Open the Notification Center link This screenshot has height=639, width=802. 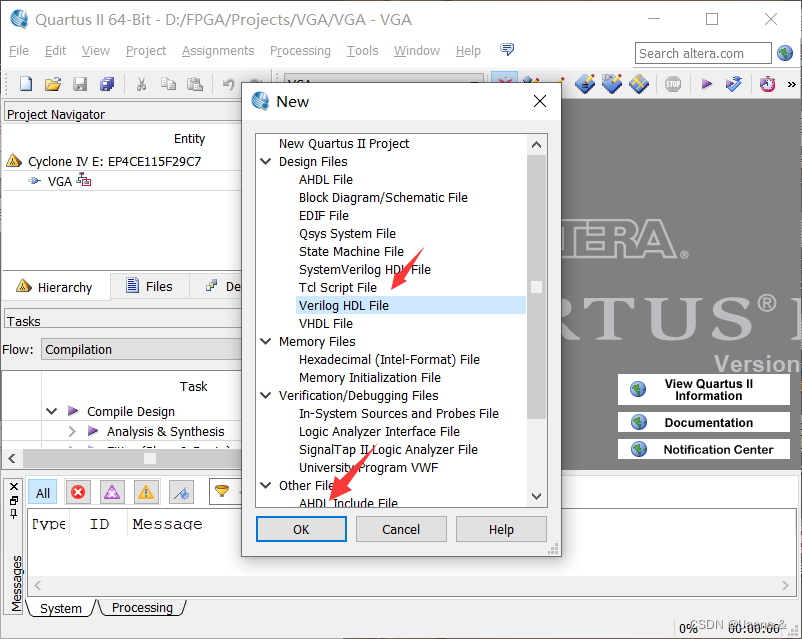[x=704, y=450]
